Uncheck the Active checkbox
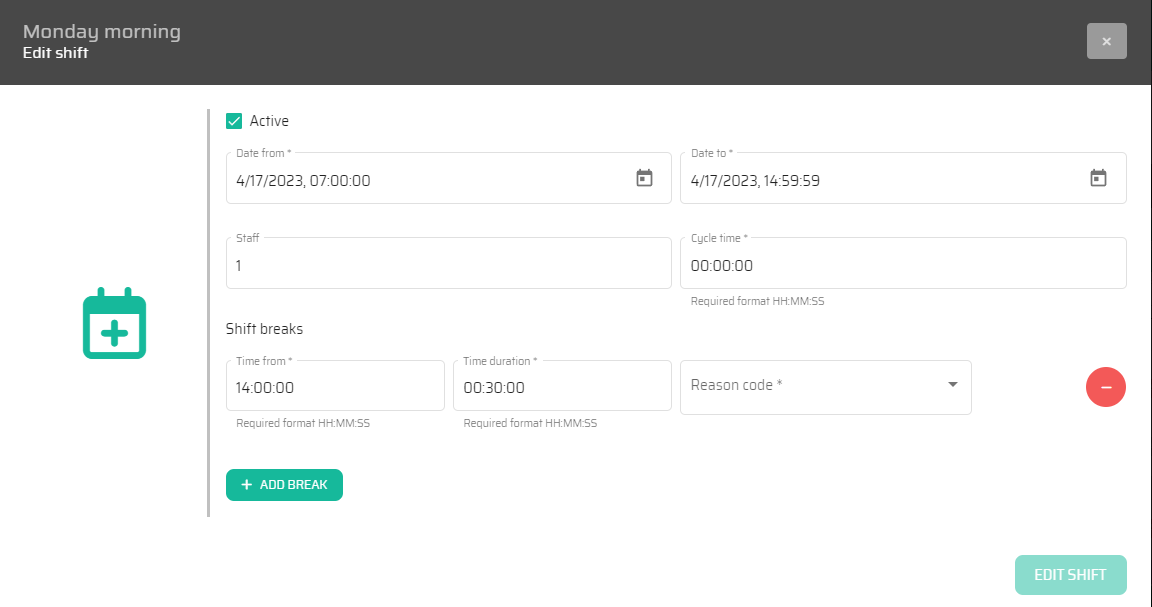The height and width of the screenshot is (607, 1152). (x=235, y=121)
